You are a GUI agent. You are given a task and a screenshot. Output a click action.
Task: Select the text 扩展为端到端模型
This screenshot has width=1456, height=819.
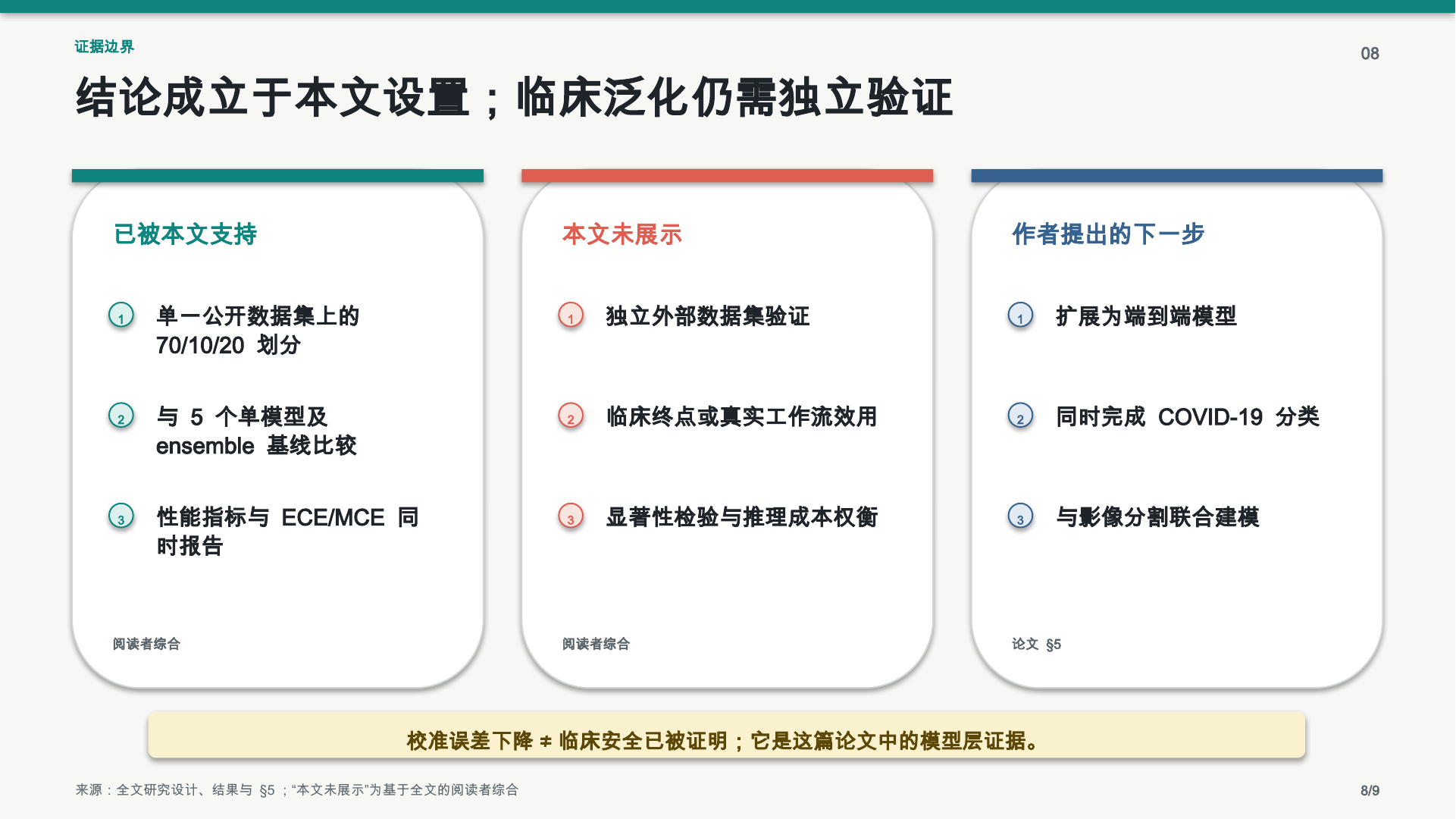pyautogui.click(x=1146, y=316)
